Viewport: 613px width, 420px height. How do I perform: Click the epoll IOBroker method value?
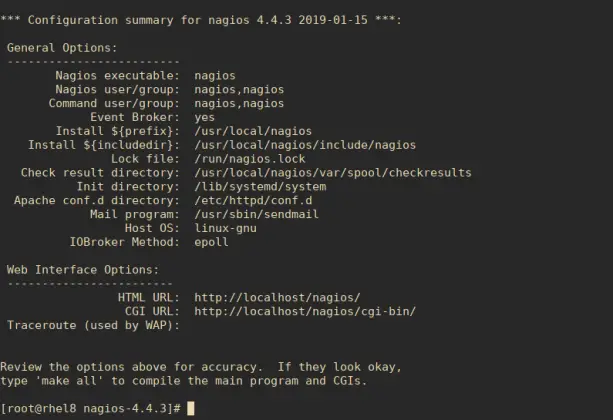211,242
